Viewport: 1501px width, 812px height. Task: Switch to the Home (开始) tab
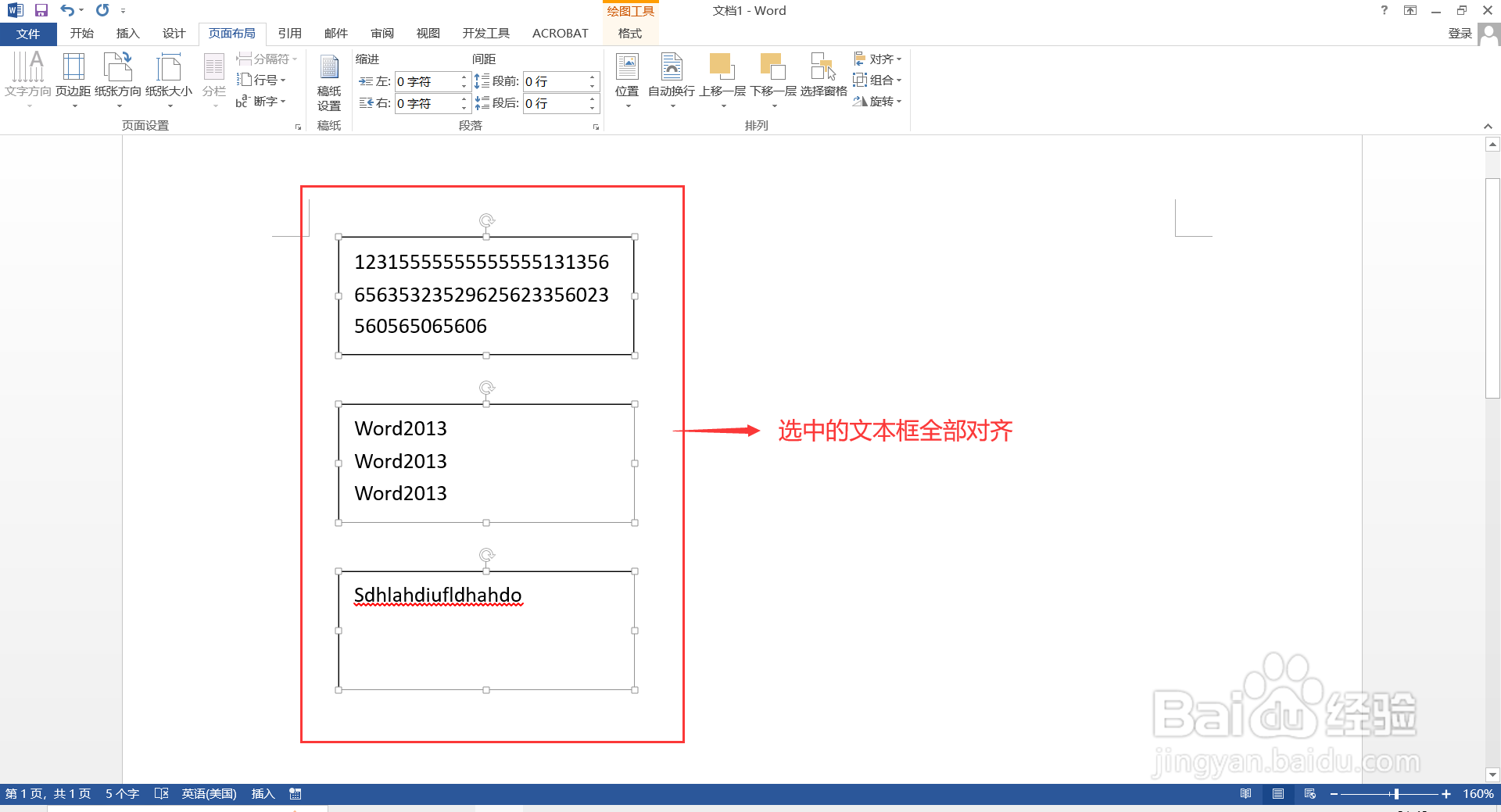(x=82, y=34)
